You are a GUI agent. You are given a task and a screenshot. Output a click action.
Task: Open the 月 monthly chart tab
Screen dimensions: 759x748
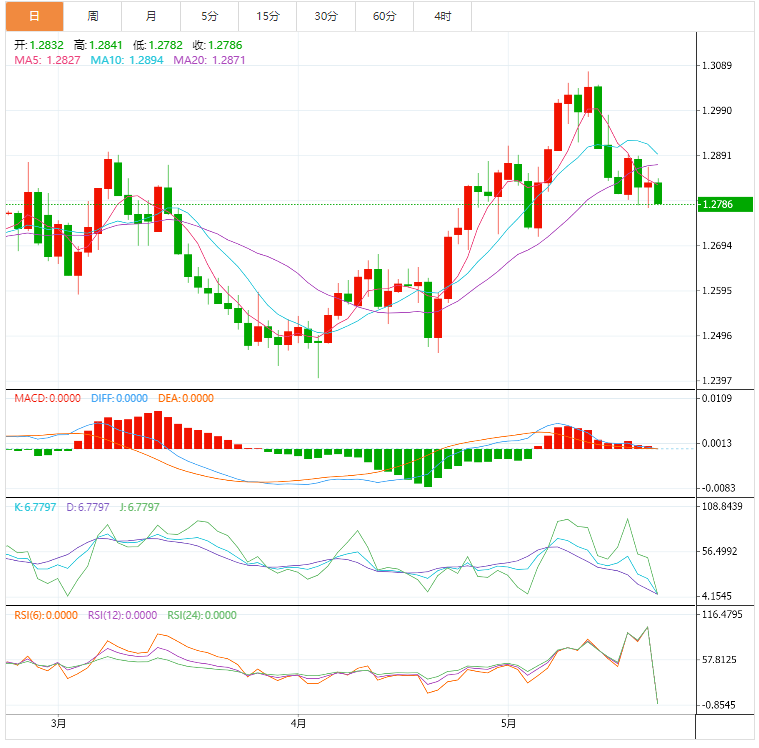point(150,16)
